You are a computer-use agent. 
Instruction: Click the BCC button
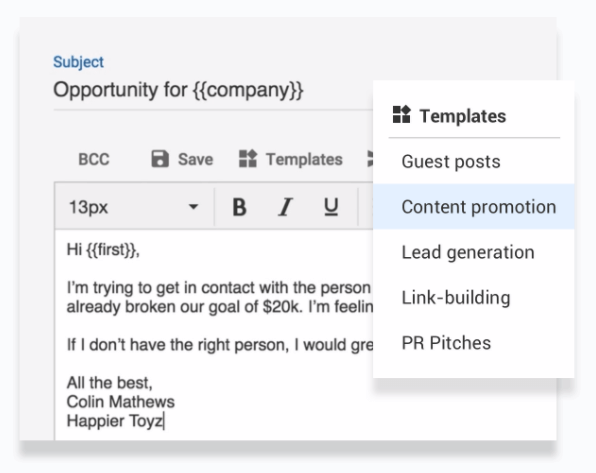[94, 159]
